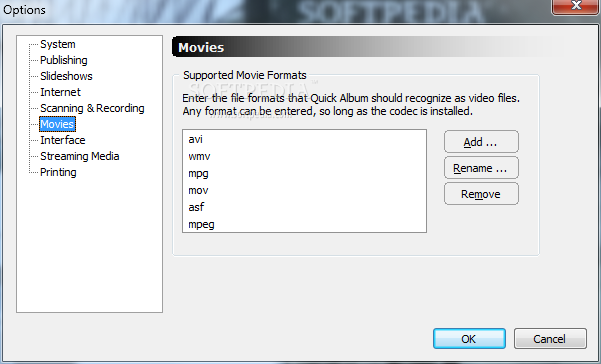Confirm the options with OK
Screen dimensions: 601x364
coord(469,339)
